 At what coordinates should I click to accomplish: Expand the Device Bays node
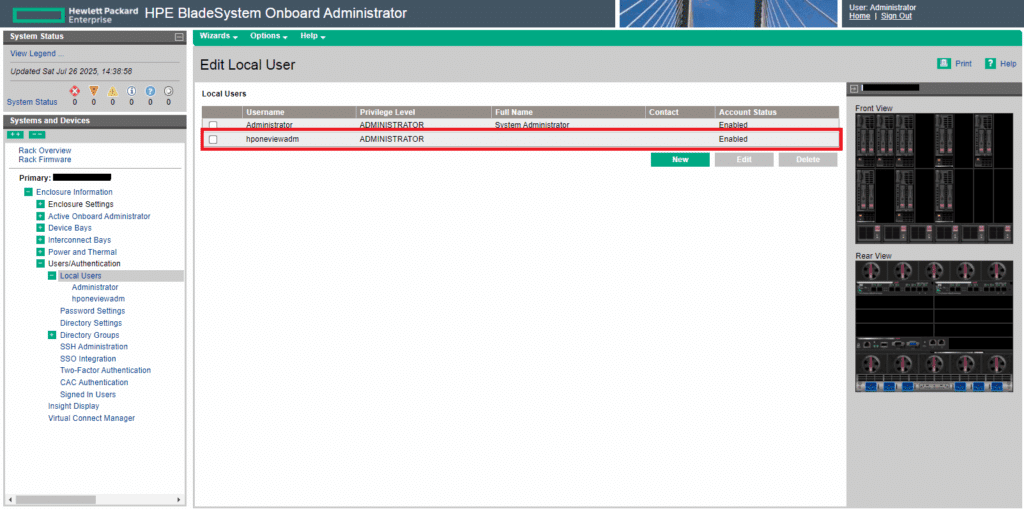pyautogui.click(x=40, y=228)
